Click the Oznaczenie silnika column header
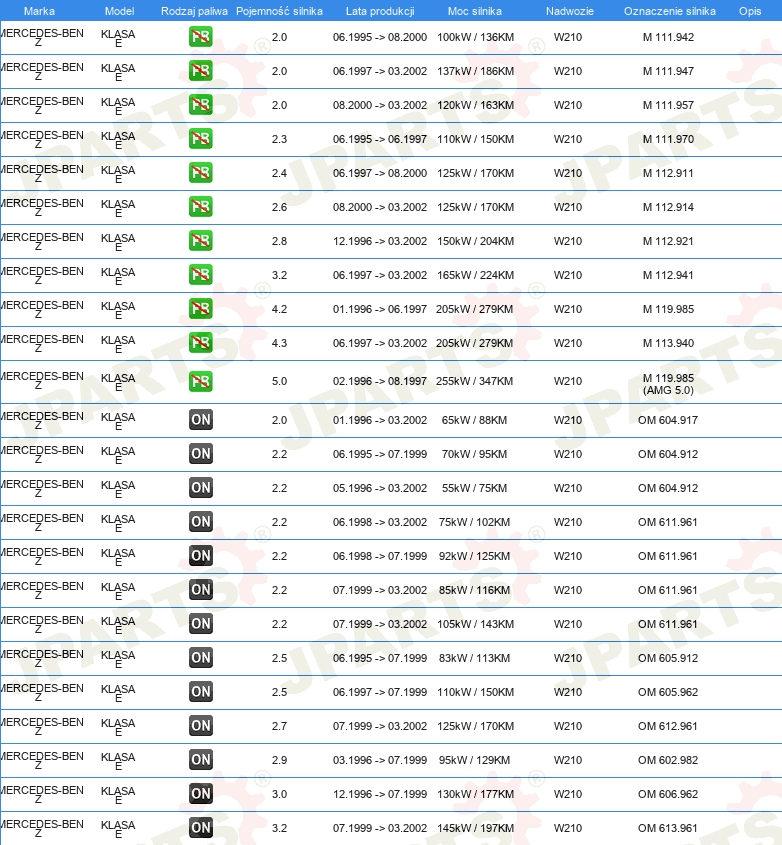Screen dimensions: 782x845 coord(669,11)
